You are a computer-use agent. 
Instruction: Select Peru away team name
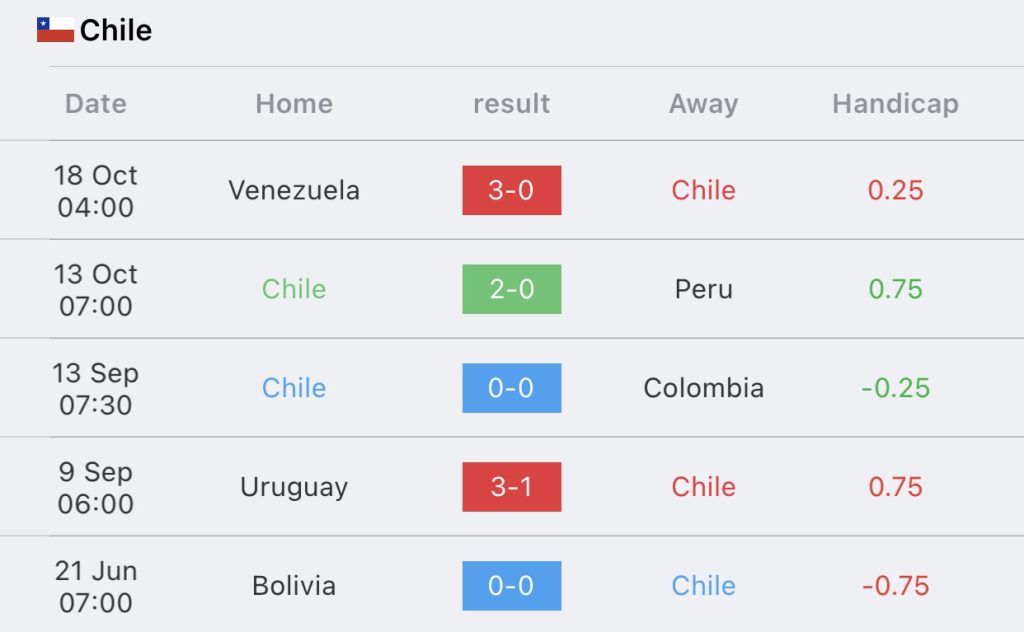pos(703,289)
